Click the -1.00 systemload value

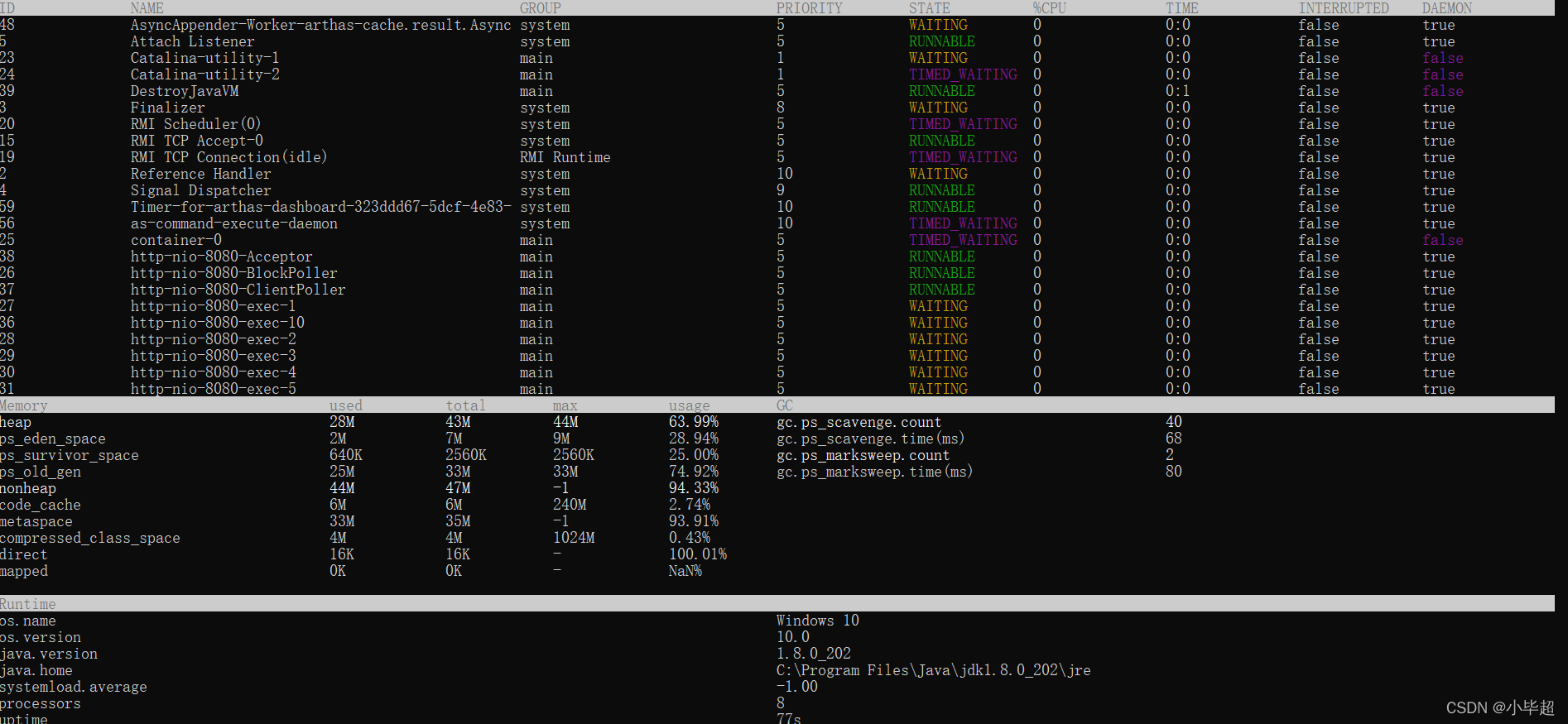[x=797, y=687]
